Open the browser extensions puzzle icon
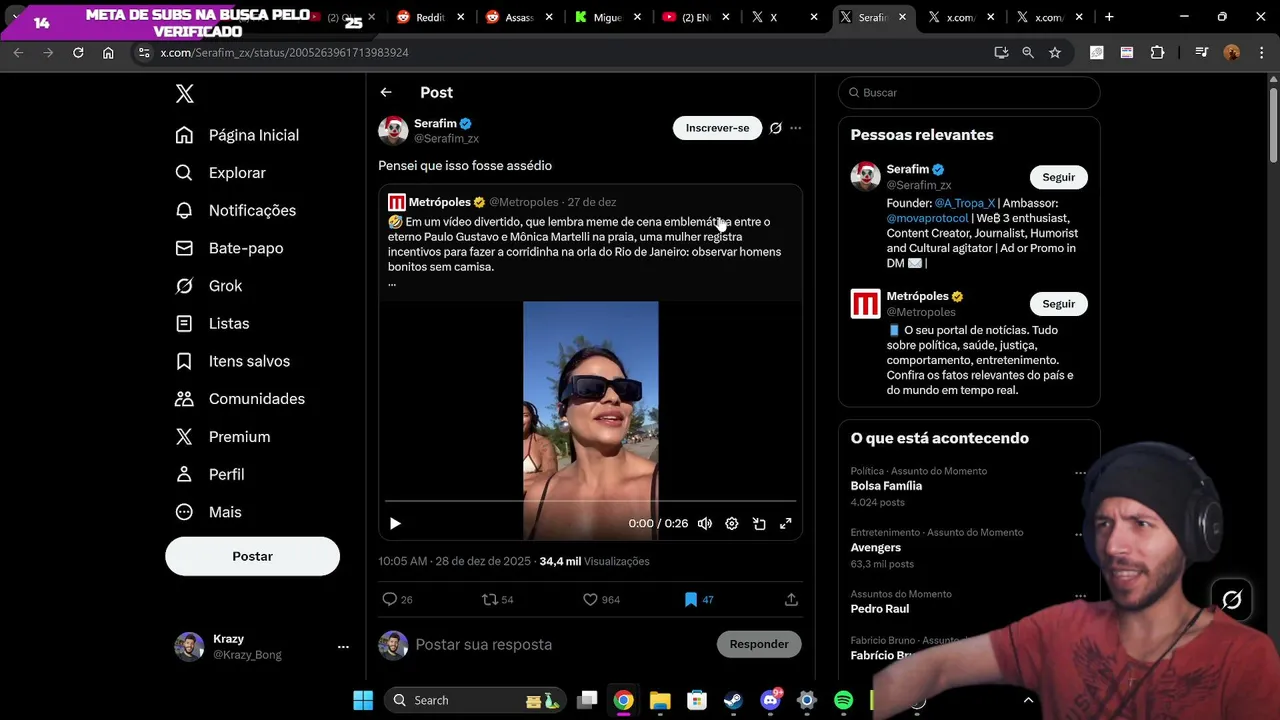 pyautogui.click(x=1157, y=52)
